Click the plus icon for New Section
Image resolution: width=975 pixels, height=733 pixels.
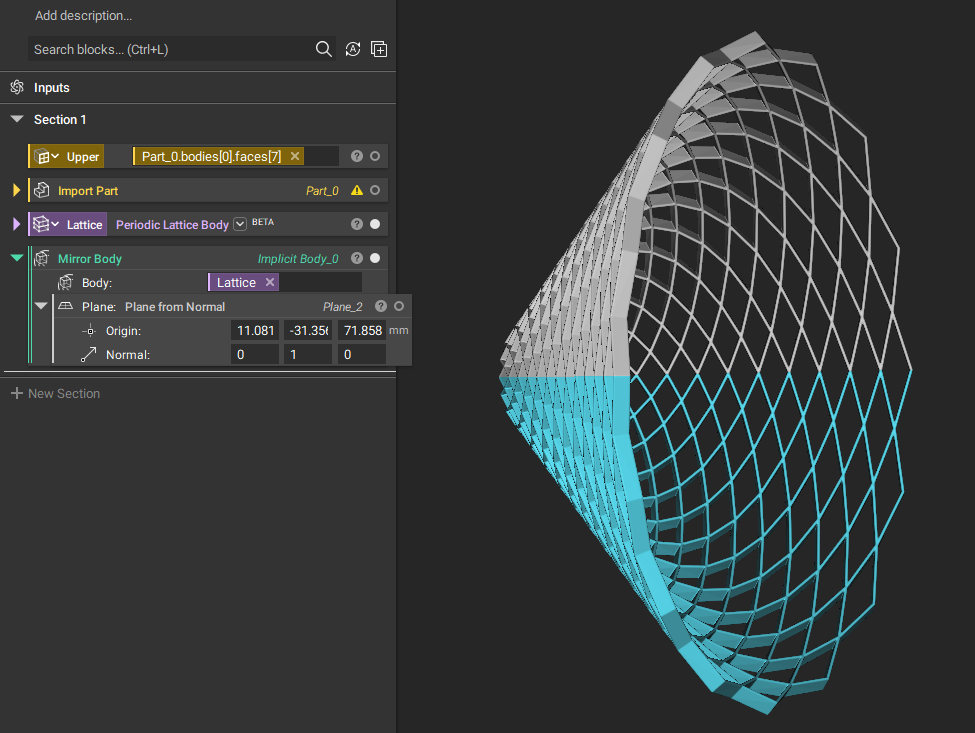tap(17, 393)
